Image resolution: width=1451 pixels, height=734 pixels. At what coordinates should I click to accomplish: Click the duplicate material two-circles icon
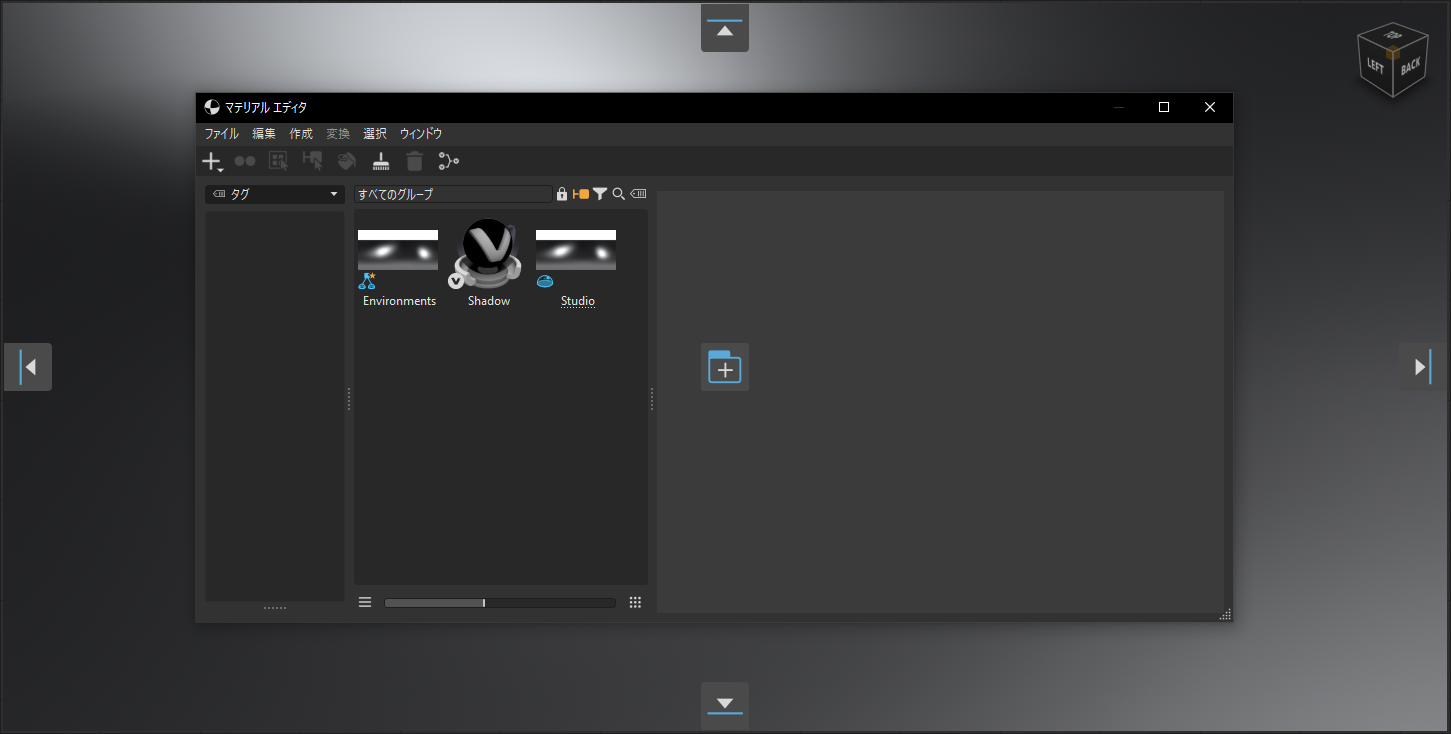coord(245,161)
